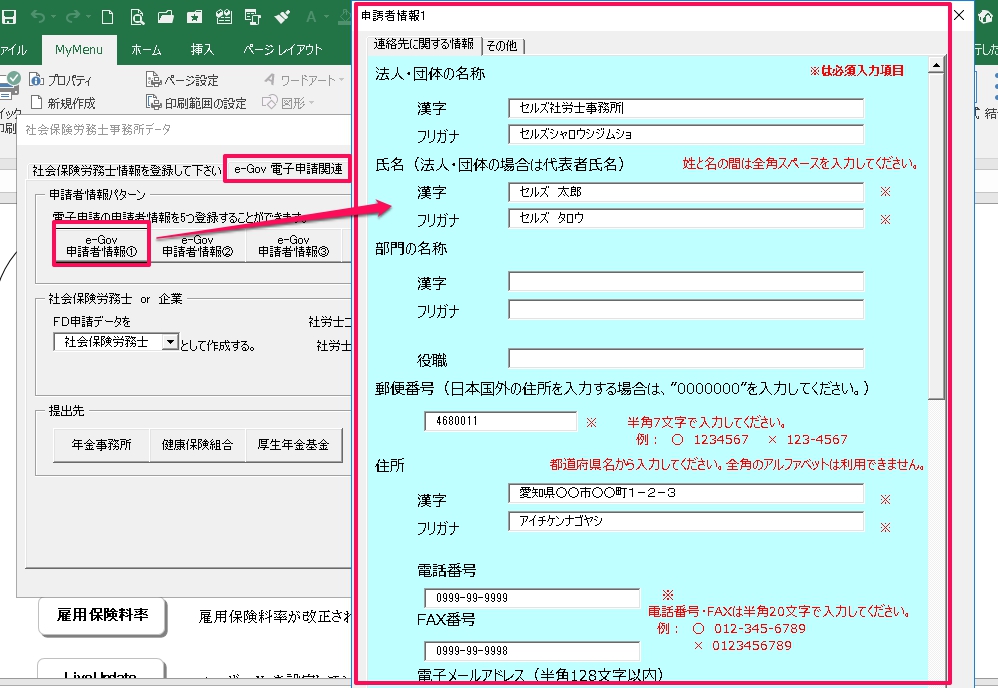Click the 氏名 フリガナ field (セルズ タロウ)
Viewport: 998px width, 688px height.
click(x=686, y=218)
